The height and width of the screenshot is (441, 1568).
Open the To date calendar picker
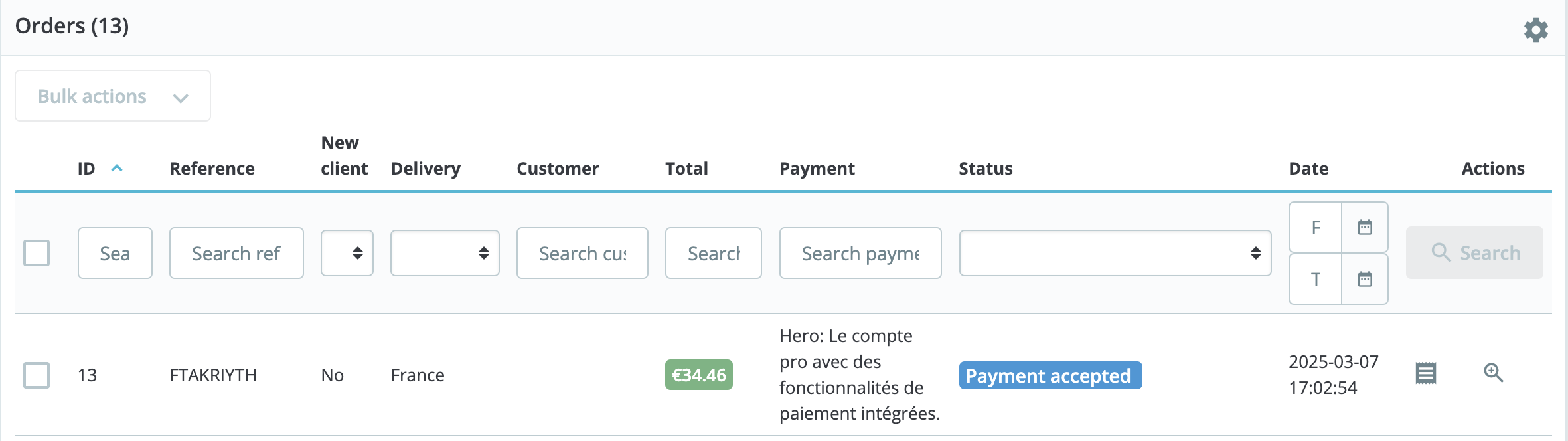[1364, 280]
